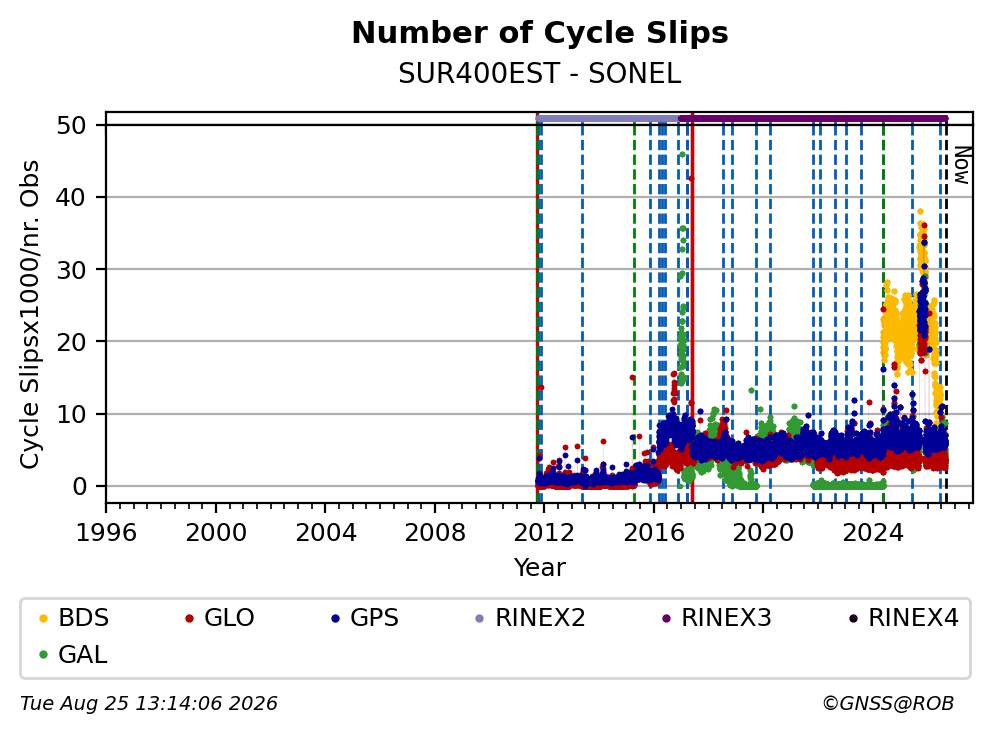Screen dimensions: 992x734
Task: Click the 10 y-axis tick label
Action: [x=71, y=414]
